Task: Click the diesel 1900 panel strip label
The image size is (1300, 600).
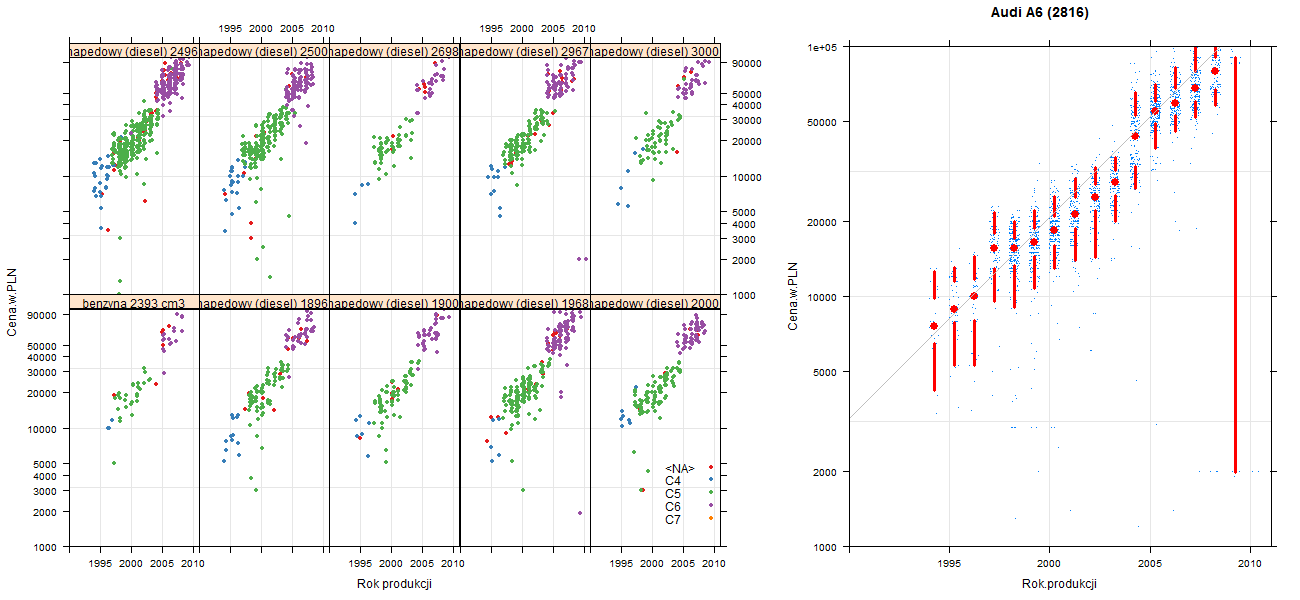Action: pos(394,302)
